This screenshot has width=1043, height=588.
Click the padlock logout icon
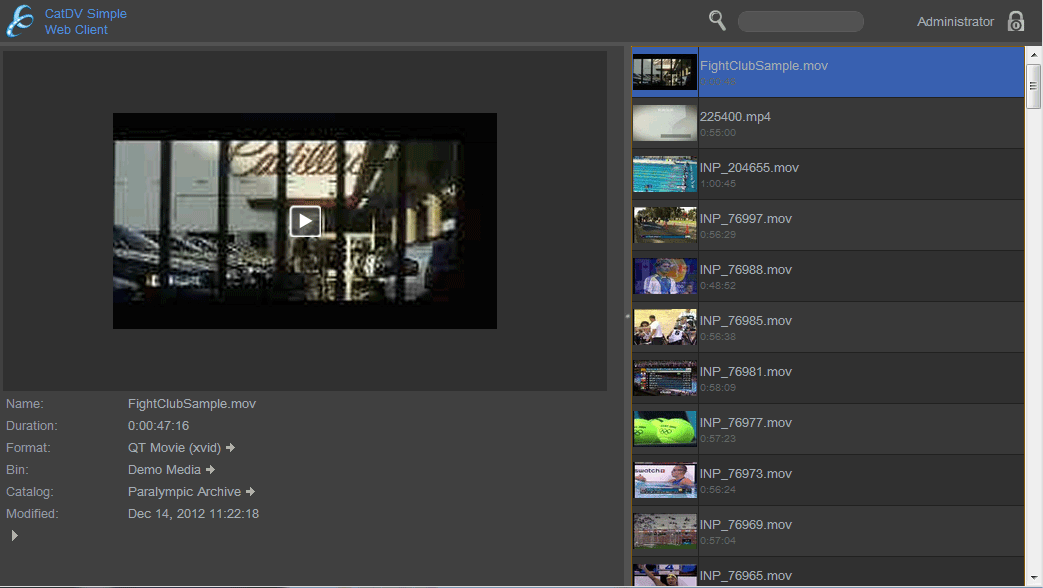(1016, 21)
